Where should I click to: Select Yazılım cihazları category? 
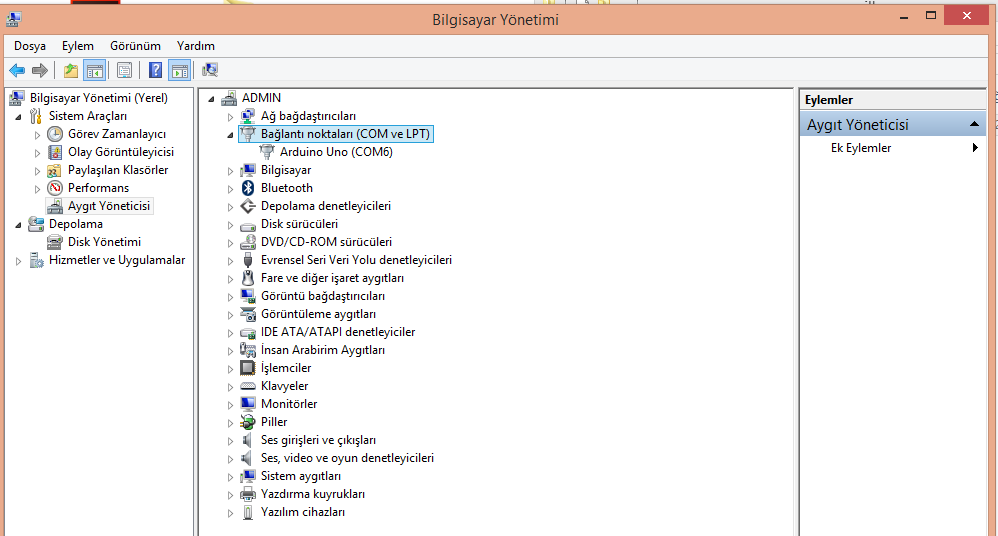click(303, 512)
